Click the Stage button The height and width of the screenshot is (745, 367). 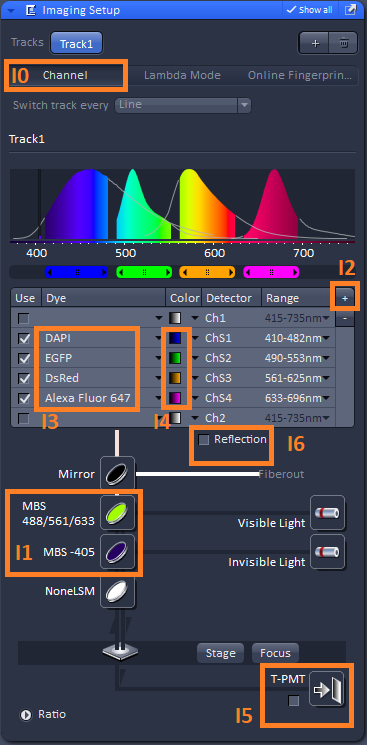pyautogui.click(x=220, y=653)
